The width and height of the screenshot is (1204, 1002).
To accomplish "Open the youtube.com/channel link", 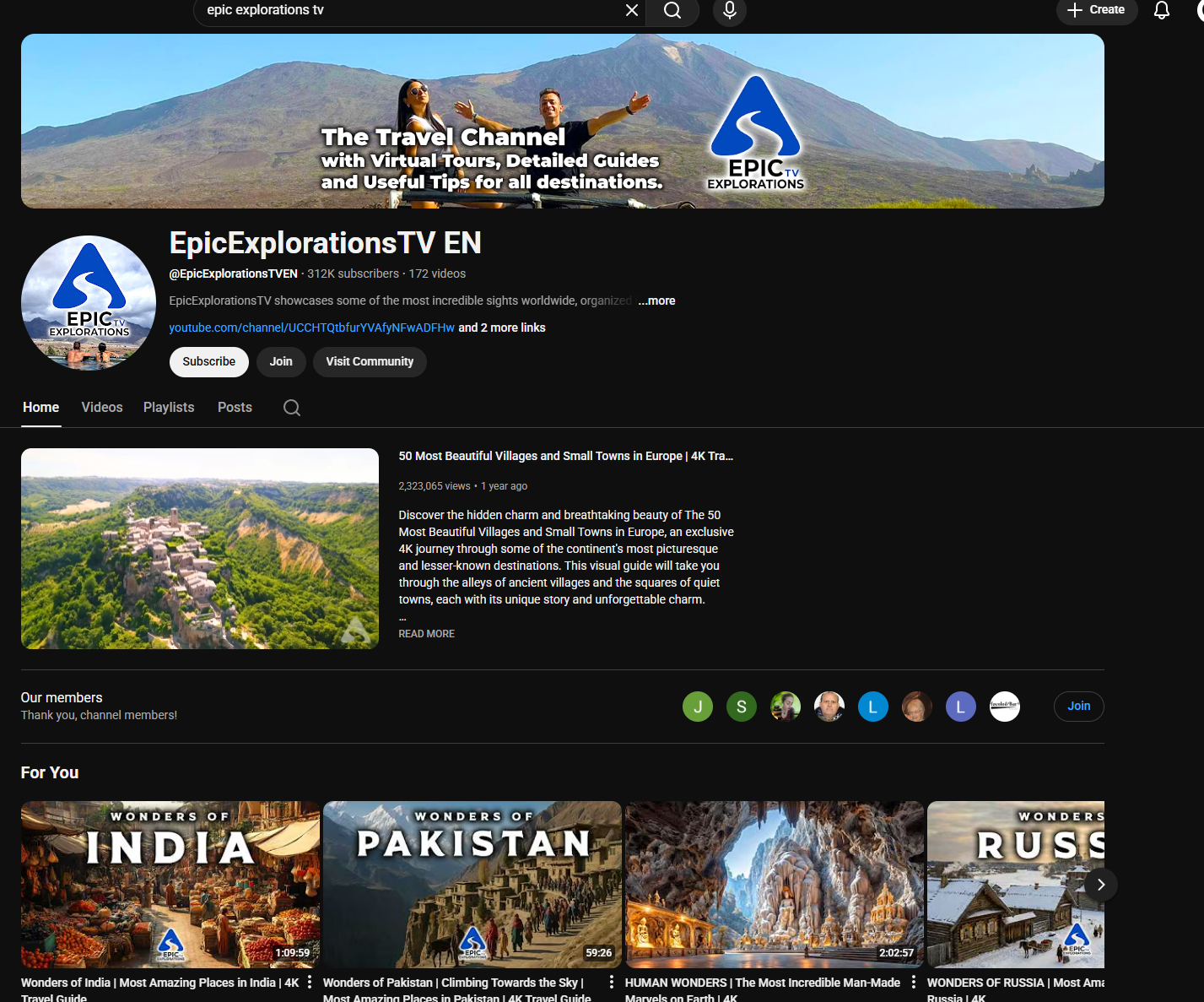I will pyautogui.click(x=311, y=328).
